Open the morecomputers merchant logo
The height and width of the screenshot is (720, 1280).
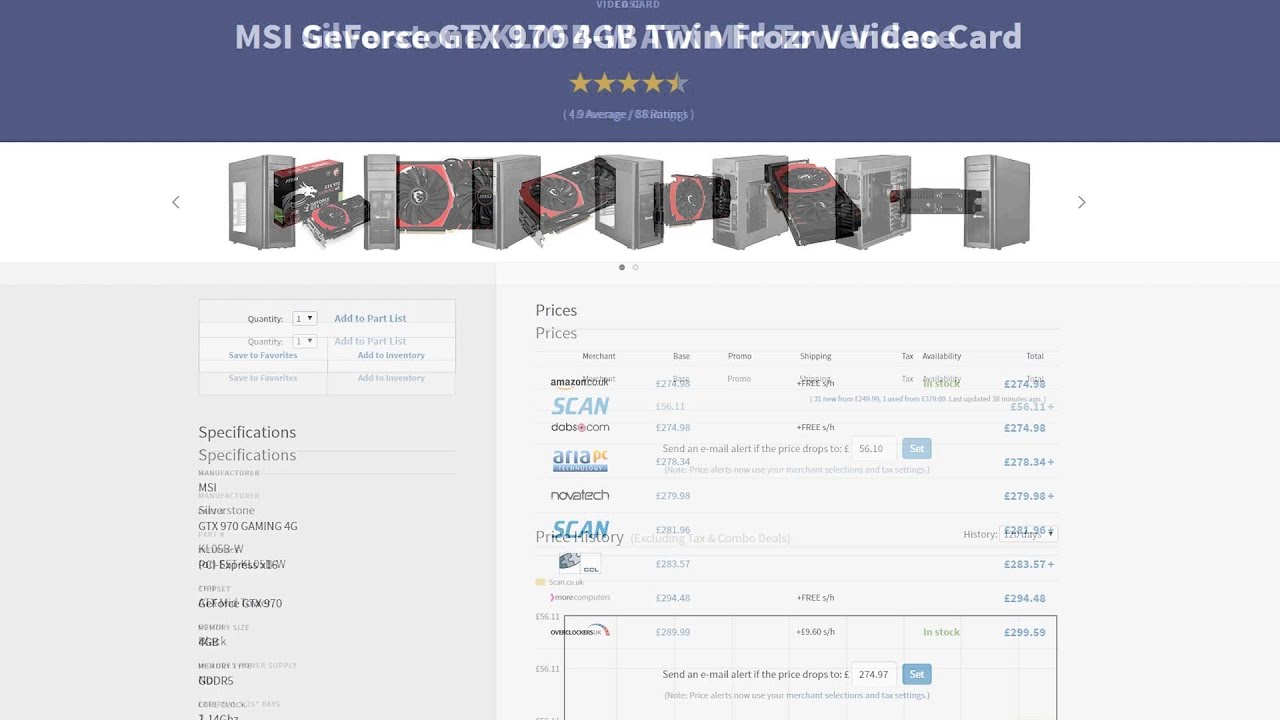(580, 598)
